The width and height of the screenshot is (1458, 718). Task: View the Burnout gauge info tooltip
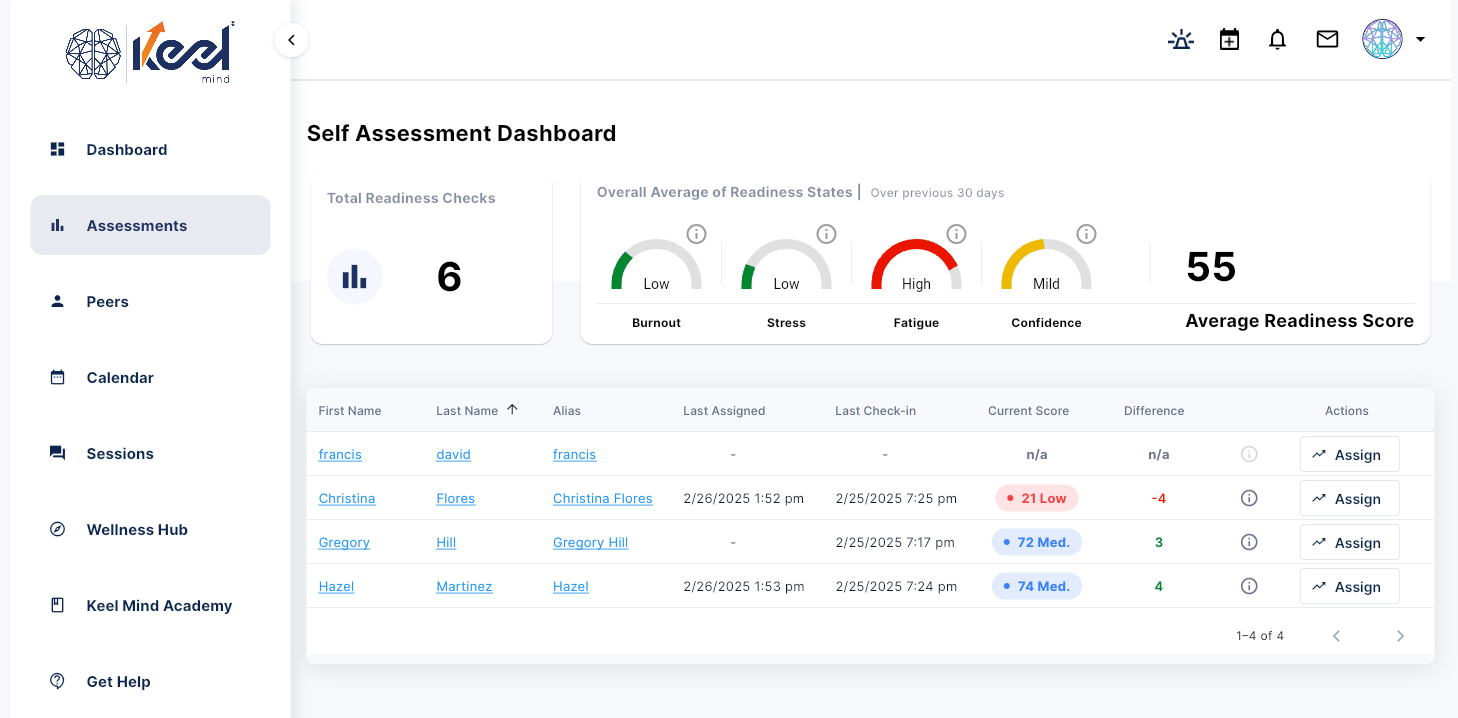tap(697, 233)
